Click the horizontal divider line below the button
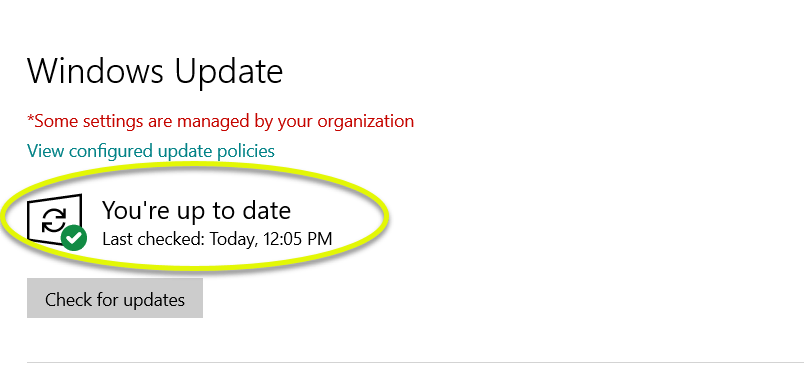The height and width of the screenshot is (380, 804). pos(415,363)
